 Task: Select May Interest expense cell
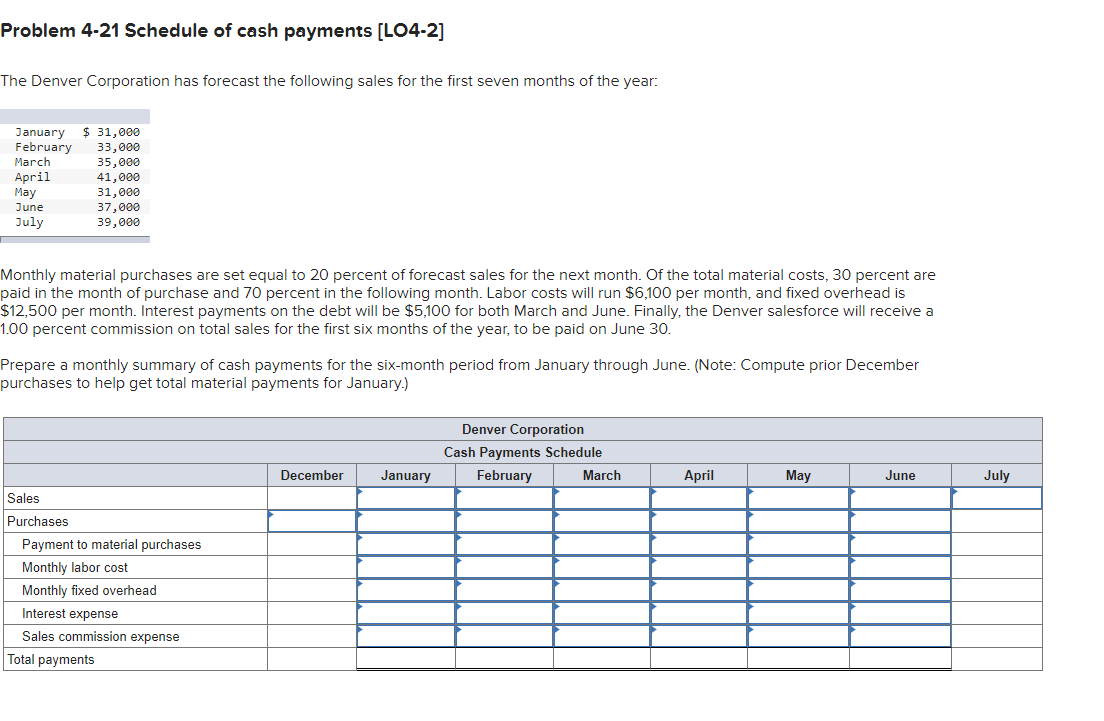pyautogui.click(x=798, y=613)
